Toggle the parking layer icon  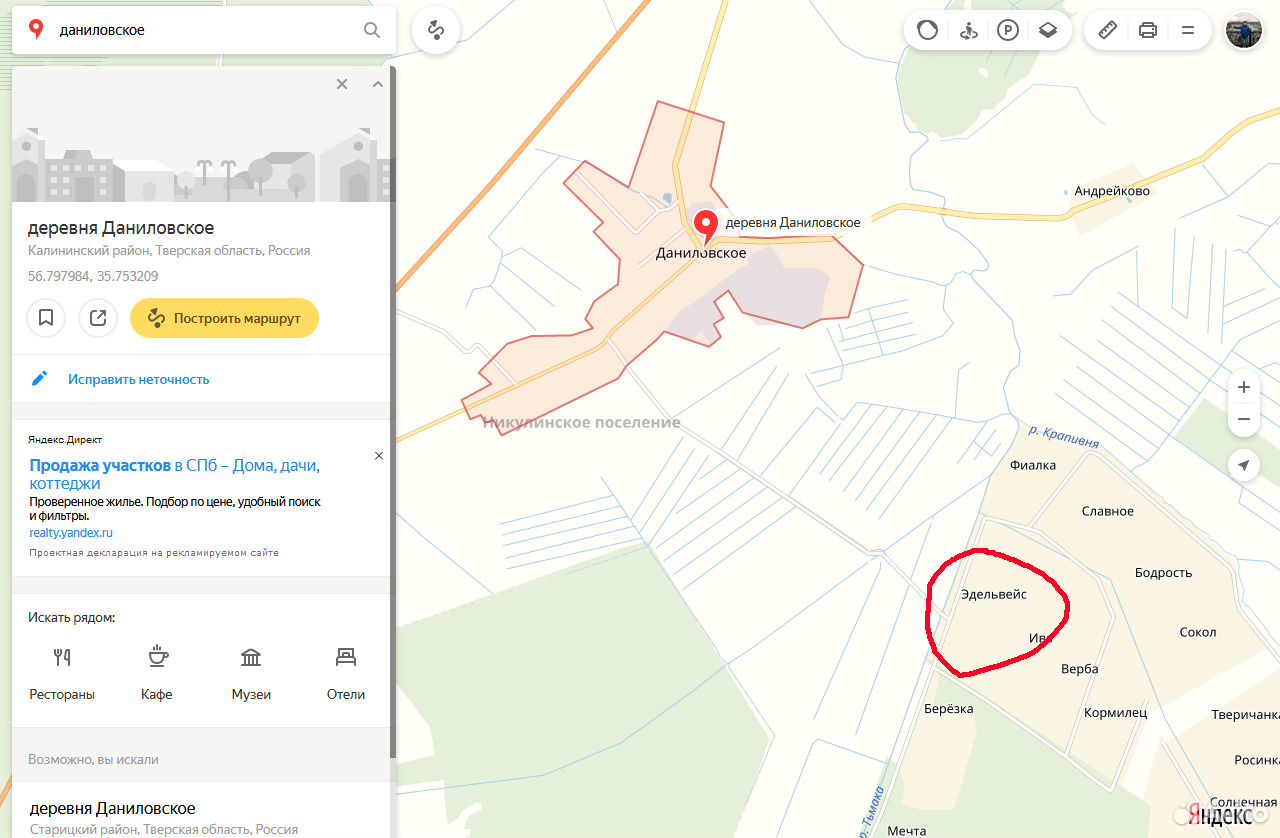click(x=1007, y=30)
